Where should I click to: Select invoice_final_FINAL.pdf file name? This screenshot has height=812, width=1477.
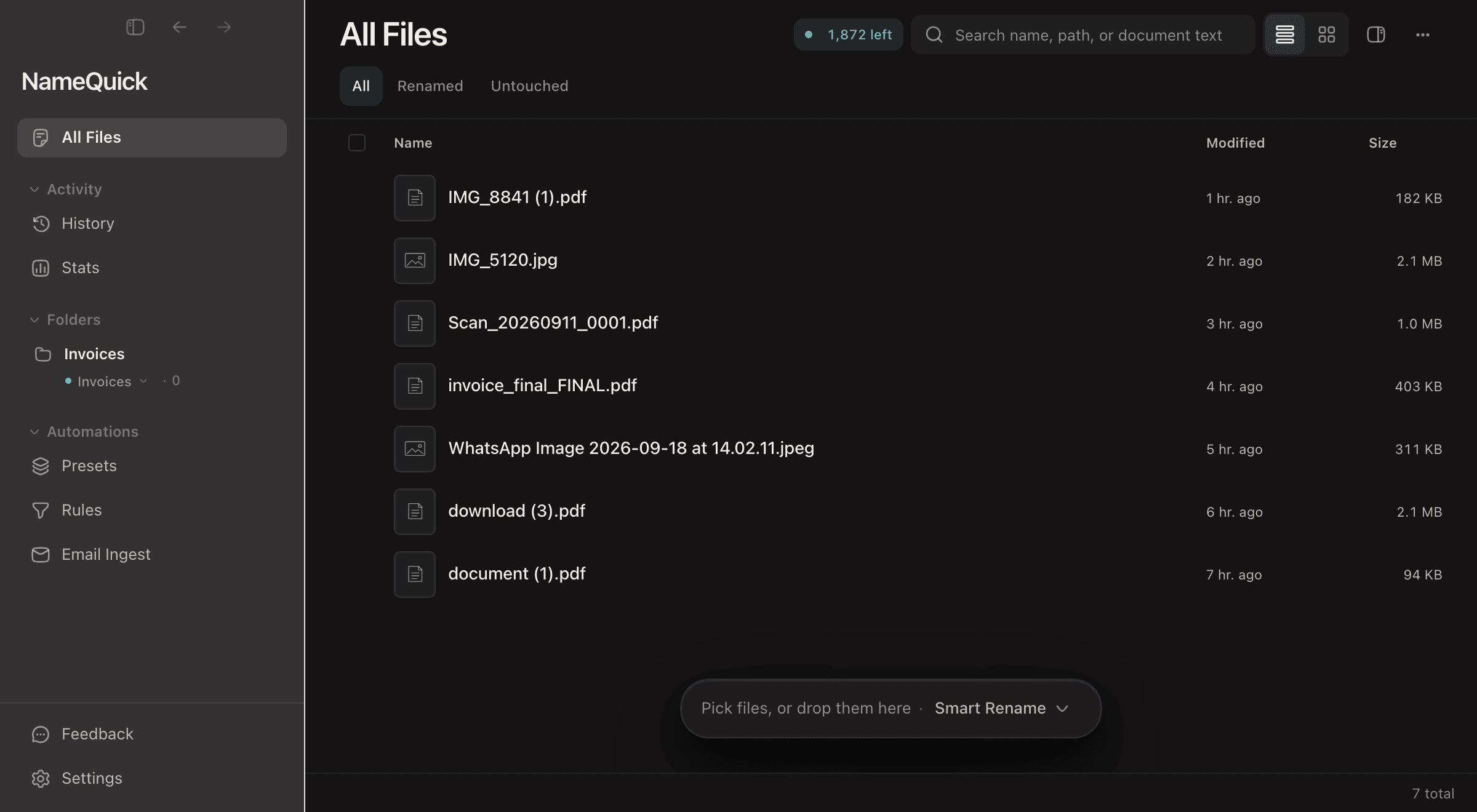(542, 386)
